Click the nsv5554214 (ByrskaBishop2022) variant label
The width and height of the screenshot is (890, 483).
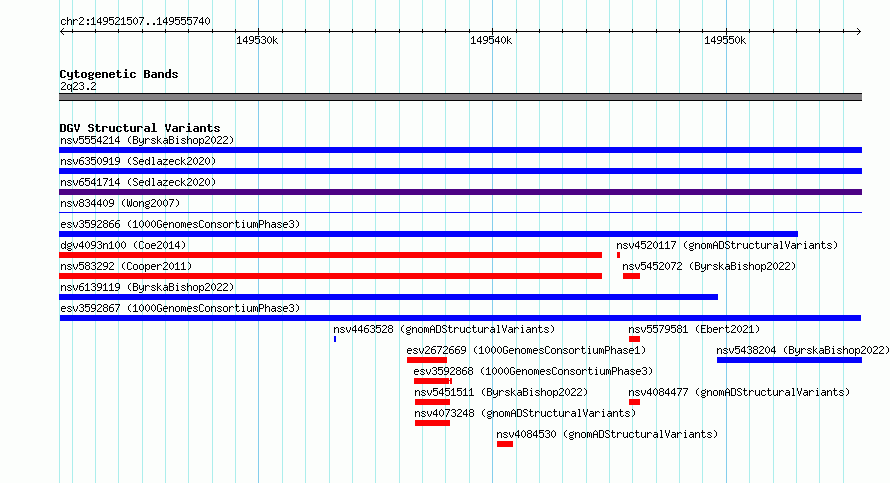point(147,140)
